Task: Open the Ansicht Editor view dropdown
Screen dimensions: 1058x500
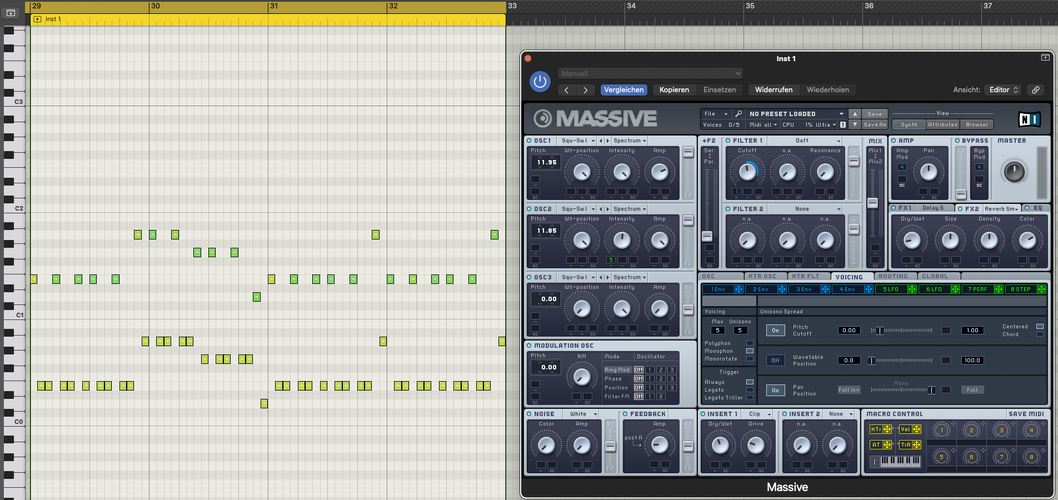Action: pyautogui.click(x=1003, y=90)
